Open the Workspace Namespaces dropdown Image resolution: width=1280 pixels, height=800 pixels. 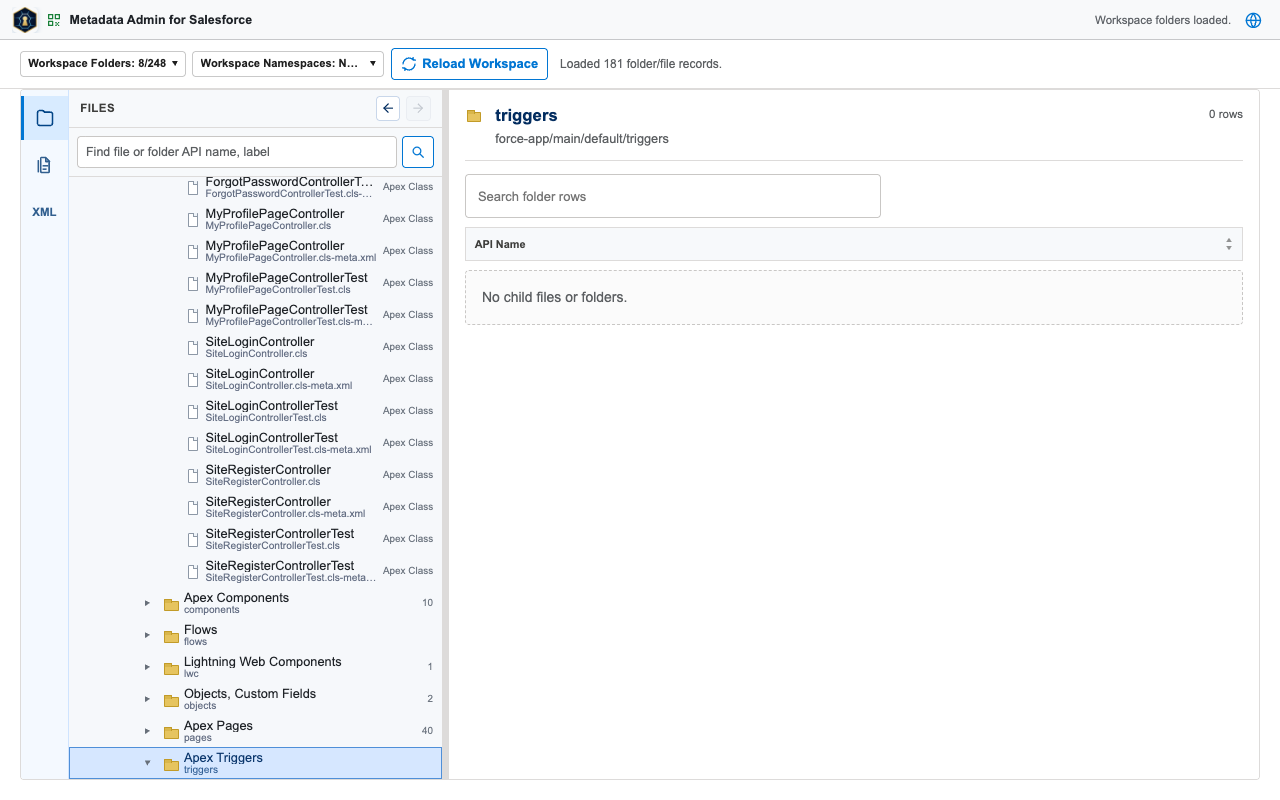(288, 63)
